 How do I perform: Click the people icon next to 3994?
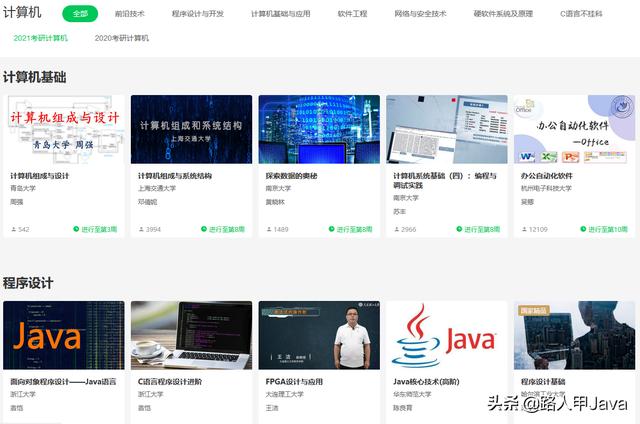[141, 229]
